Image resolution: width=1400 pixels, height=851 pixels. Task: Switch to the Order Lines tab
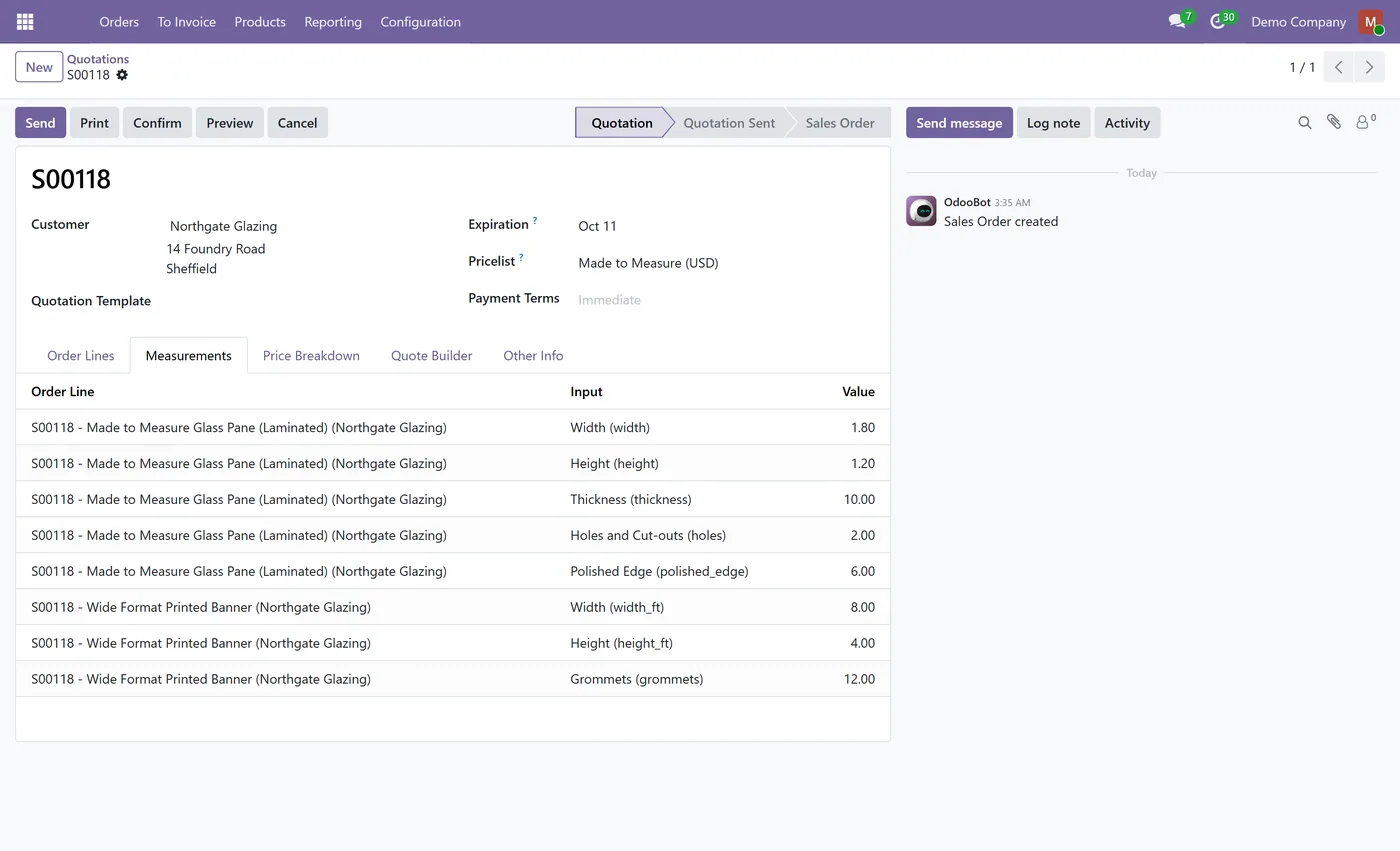(81, 355)
